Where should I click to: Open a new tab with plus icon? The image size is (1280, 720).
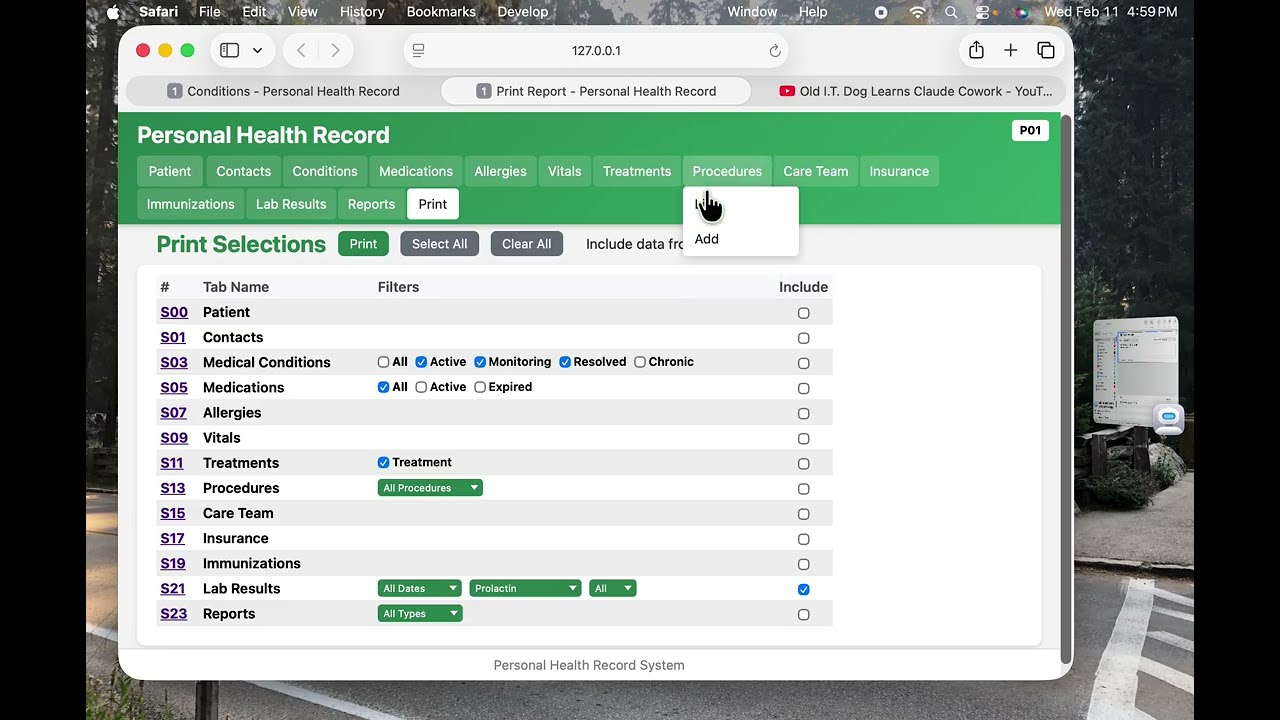tap(1010, 50)
